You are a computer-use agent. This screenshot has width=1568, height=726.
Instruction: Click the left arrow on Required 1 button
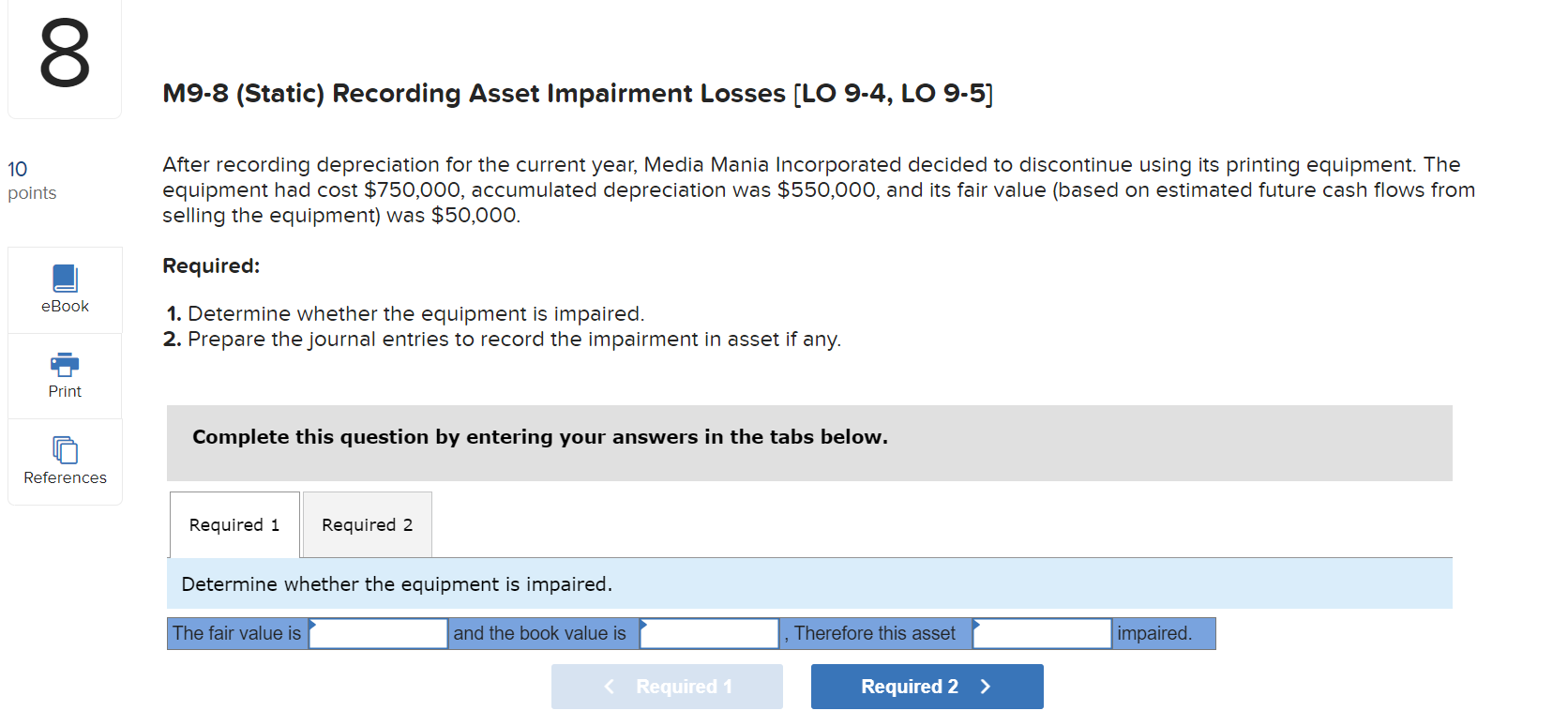[x=610, y=686]
